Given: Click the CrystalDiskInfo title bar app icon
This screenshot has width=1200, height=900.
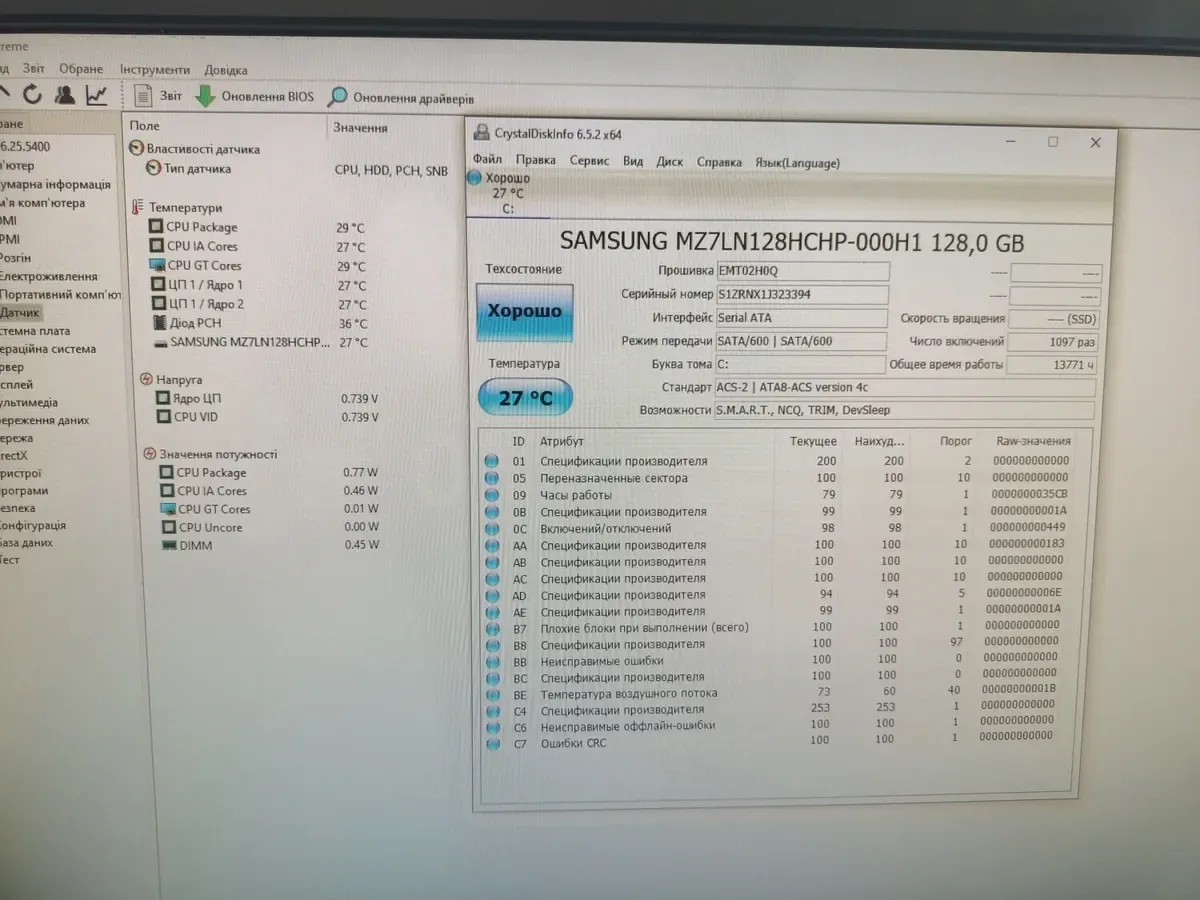Looking at the screenshot, I should (480, 134).
